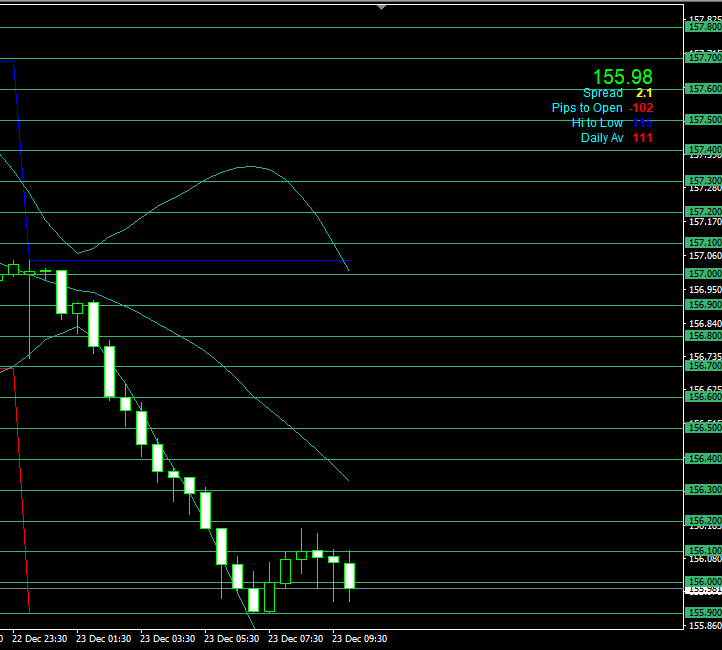
Task: Click the Daily Av value 111
Action: [641, 138]
